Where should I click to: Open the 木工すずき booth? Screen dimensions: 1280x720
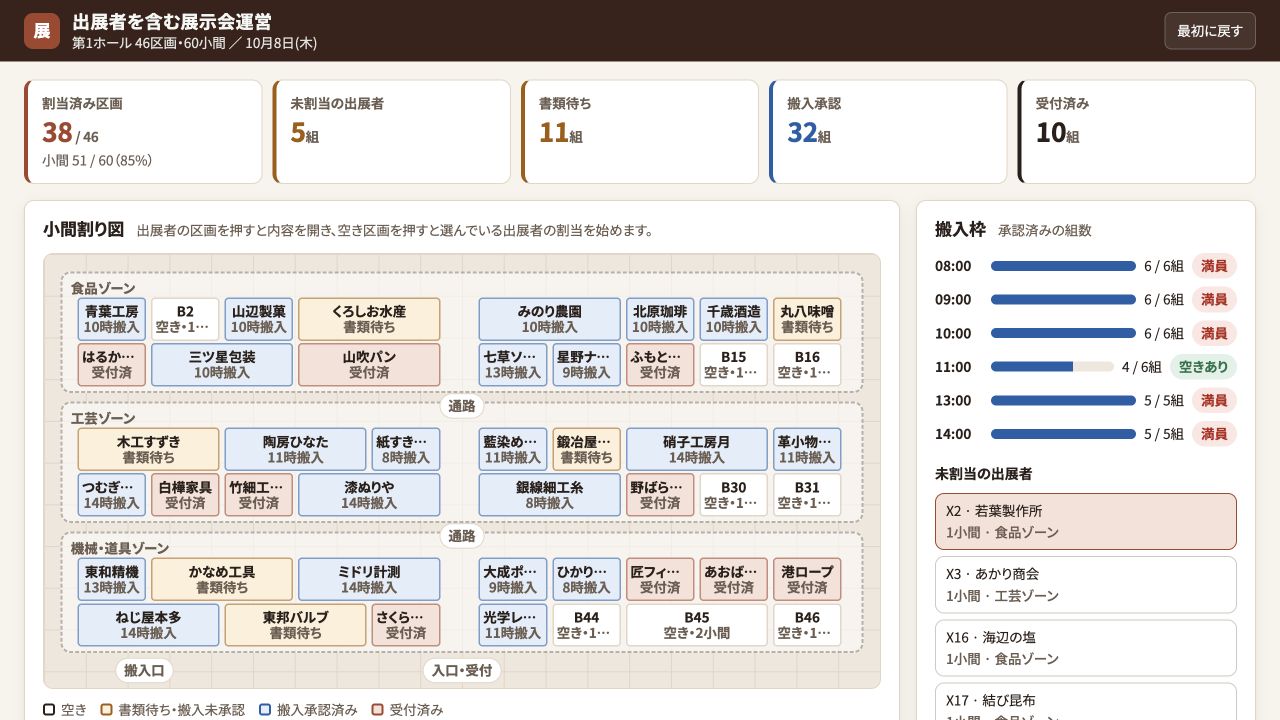(x=148, y=449)
